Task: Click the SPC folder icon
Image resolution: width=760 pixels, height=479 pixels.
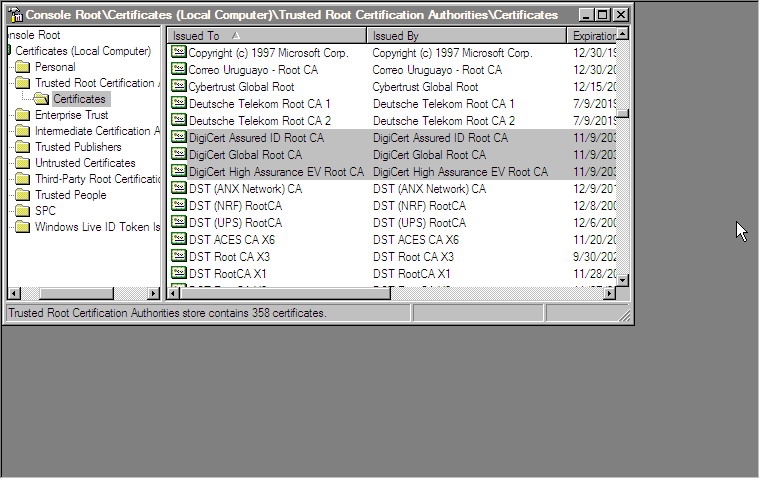Action: coord(23,211)
